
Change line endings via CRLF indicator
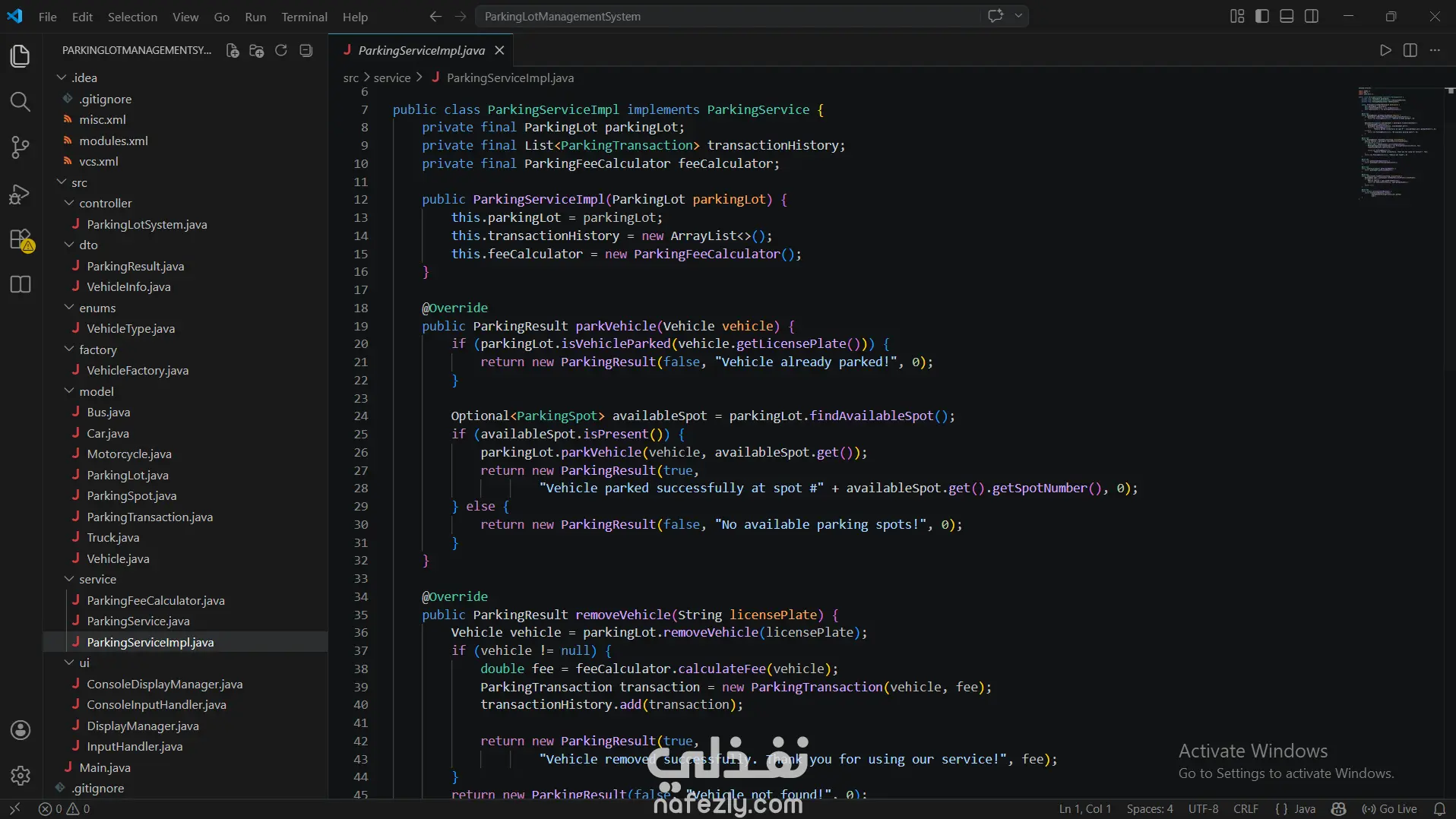coord(1246,809)
